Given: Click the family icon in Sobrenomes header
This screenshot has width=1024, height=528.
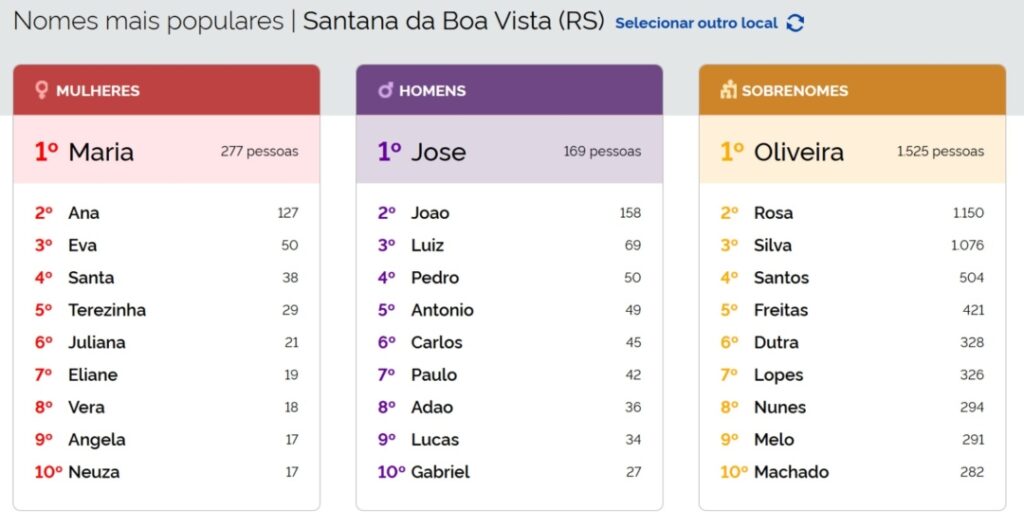Looking at the screenshot, I should click(x=728, y=90).
